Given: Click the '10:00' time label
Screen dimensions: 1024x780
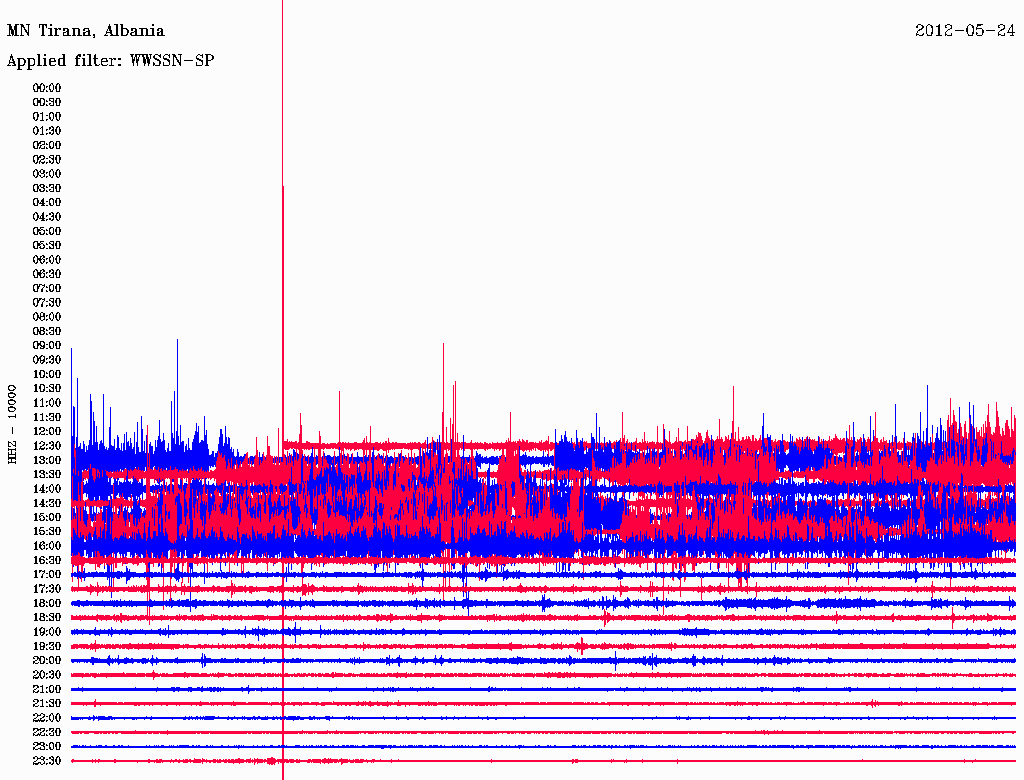Looking at the screenshot, I should click(x=47, y=374).
